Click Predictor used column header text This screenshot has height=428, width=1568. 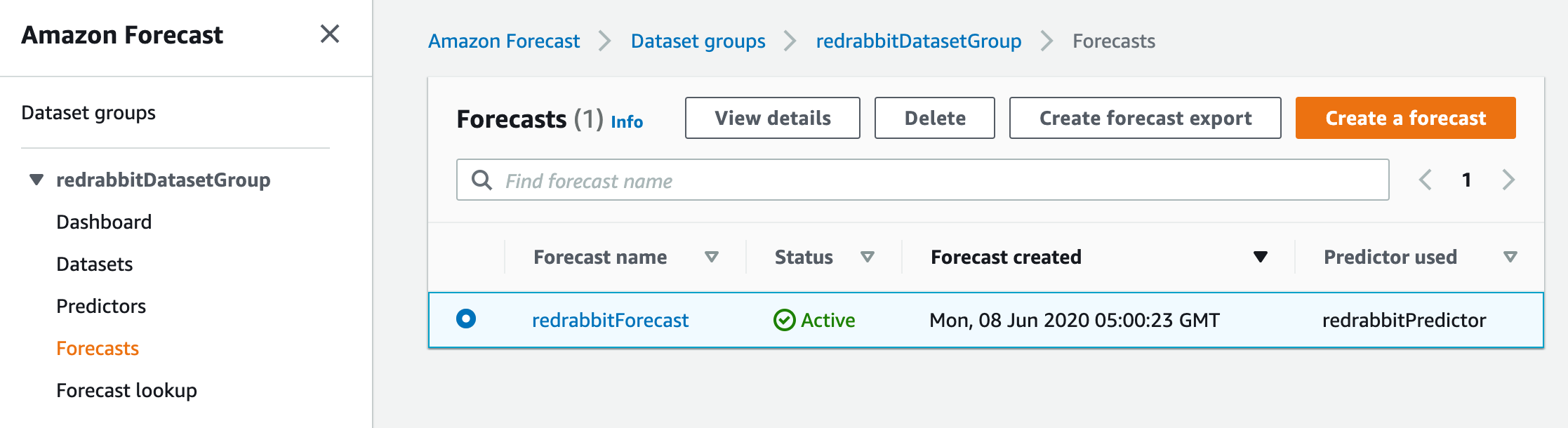point(1390,258)
